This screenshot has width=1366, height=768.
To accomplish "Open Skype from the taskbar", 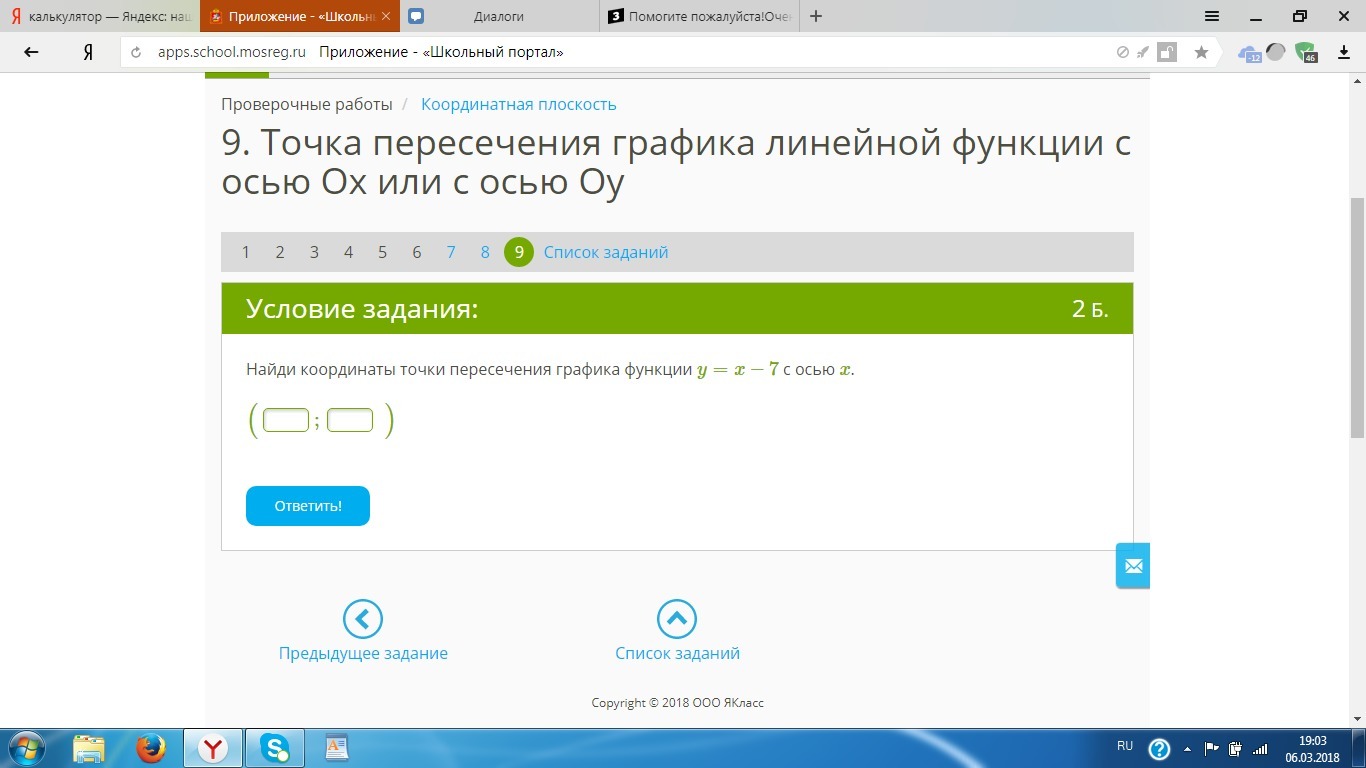I will coord(275,747).
